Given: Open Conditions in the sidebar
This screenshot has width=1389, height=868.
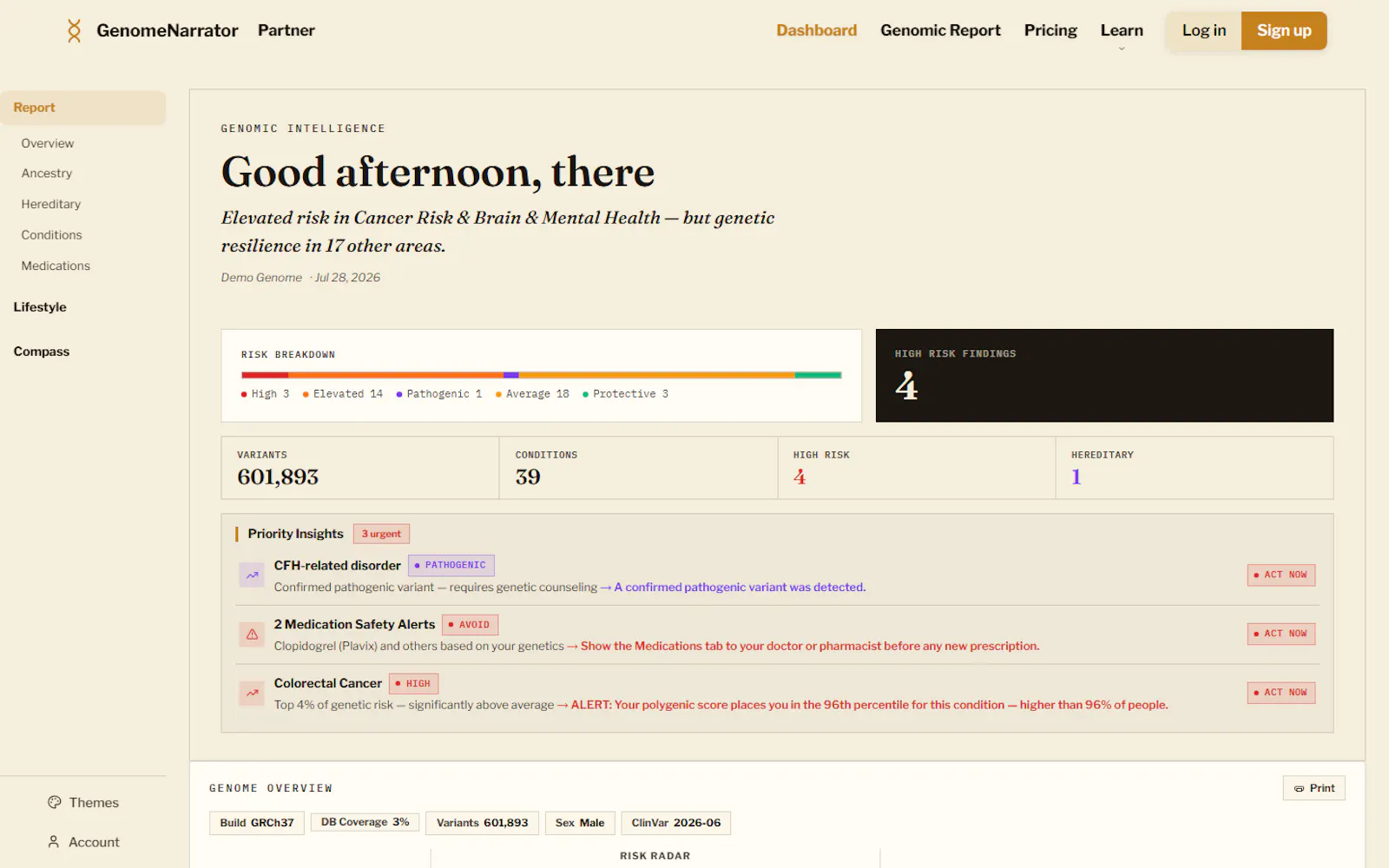Looking at the screenshot, I should tap(51, 235).
